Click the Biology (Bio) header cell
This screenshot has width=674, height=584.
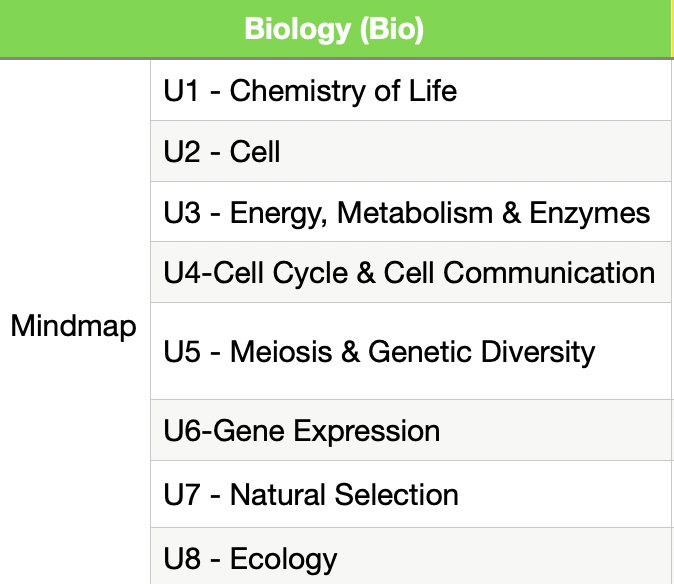(x=334, y=30)
